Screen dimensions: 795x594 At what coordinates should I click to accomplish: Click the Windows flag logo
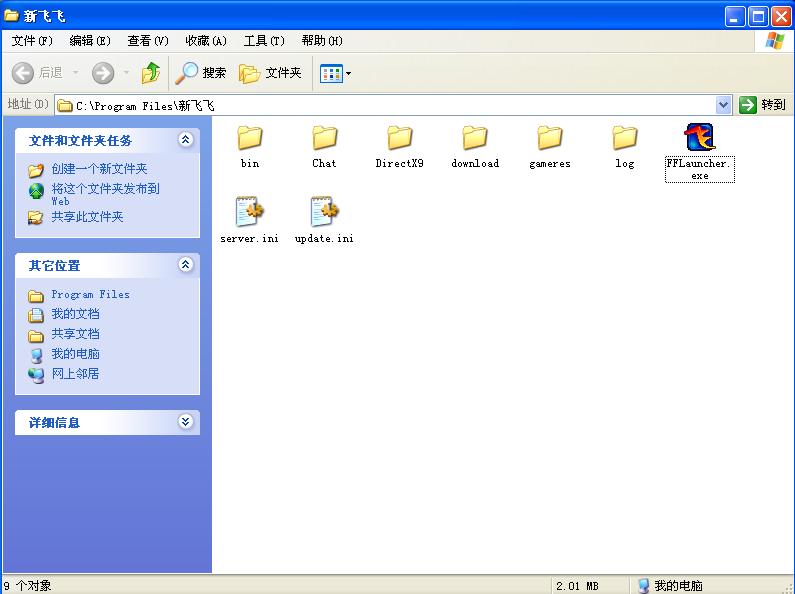tap(774, 41)
